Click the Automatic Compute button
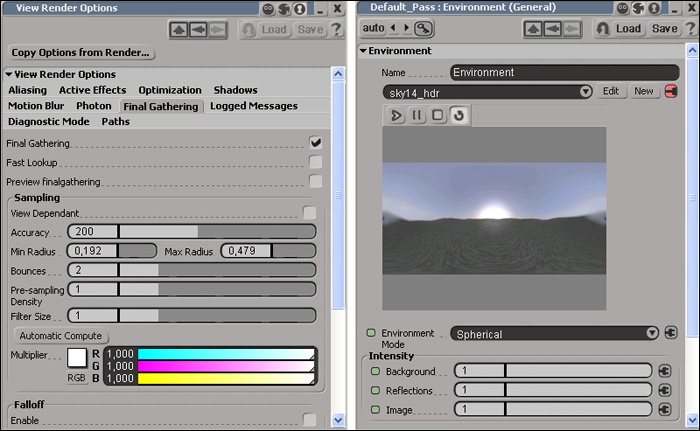 click(61, 336)
